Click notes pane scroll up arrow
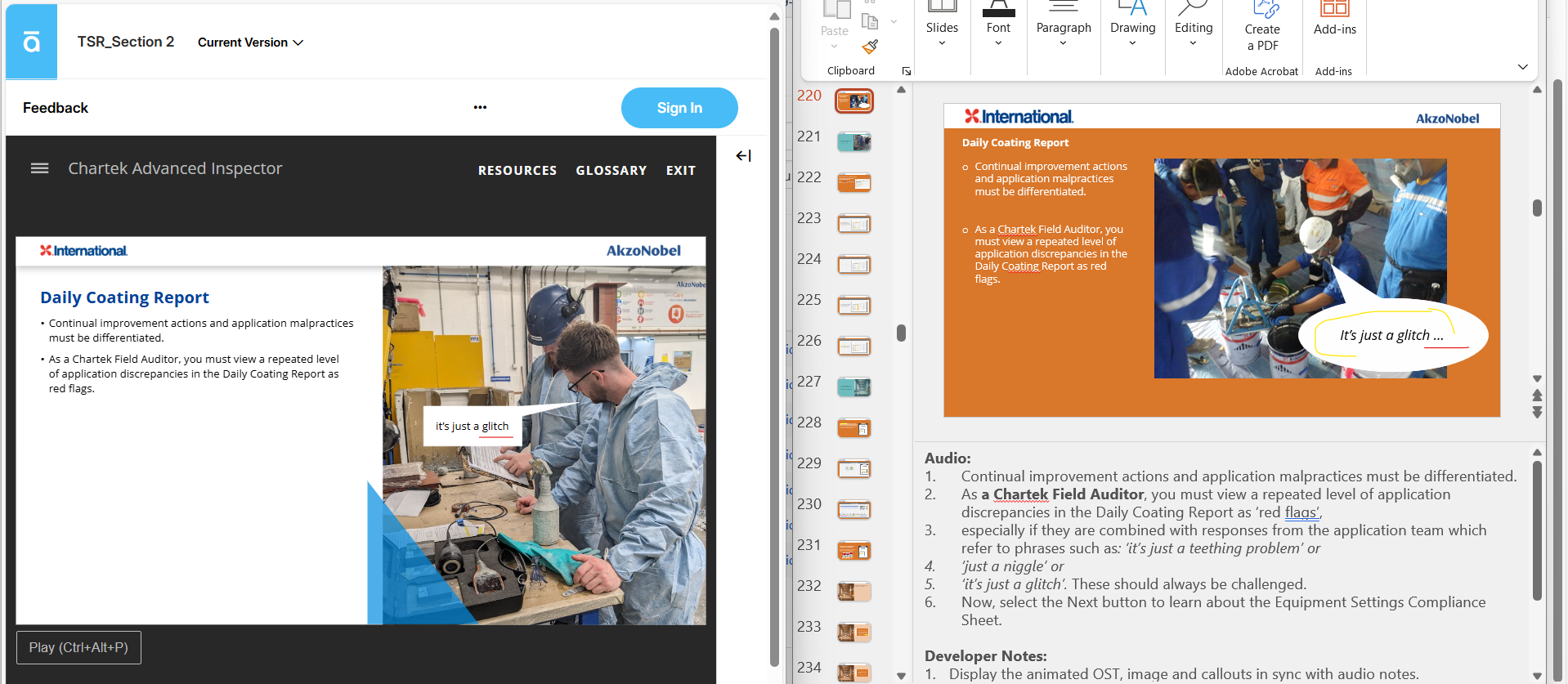This screenshot has width=1568, height=684. click(x=1537, y=452)
